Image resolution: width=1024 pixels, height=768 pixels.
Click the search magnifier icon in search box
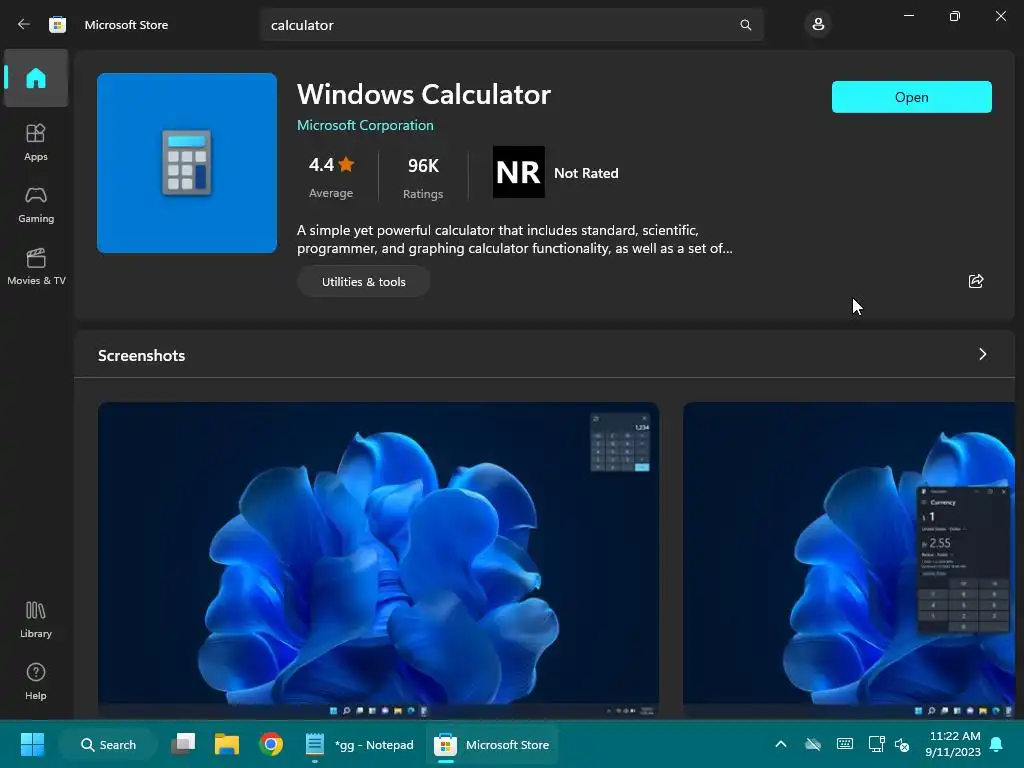745,25
